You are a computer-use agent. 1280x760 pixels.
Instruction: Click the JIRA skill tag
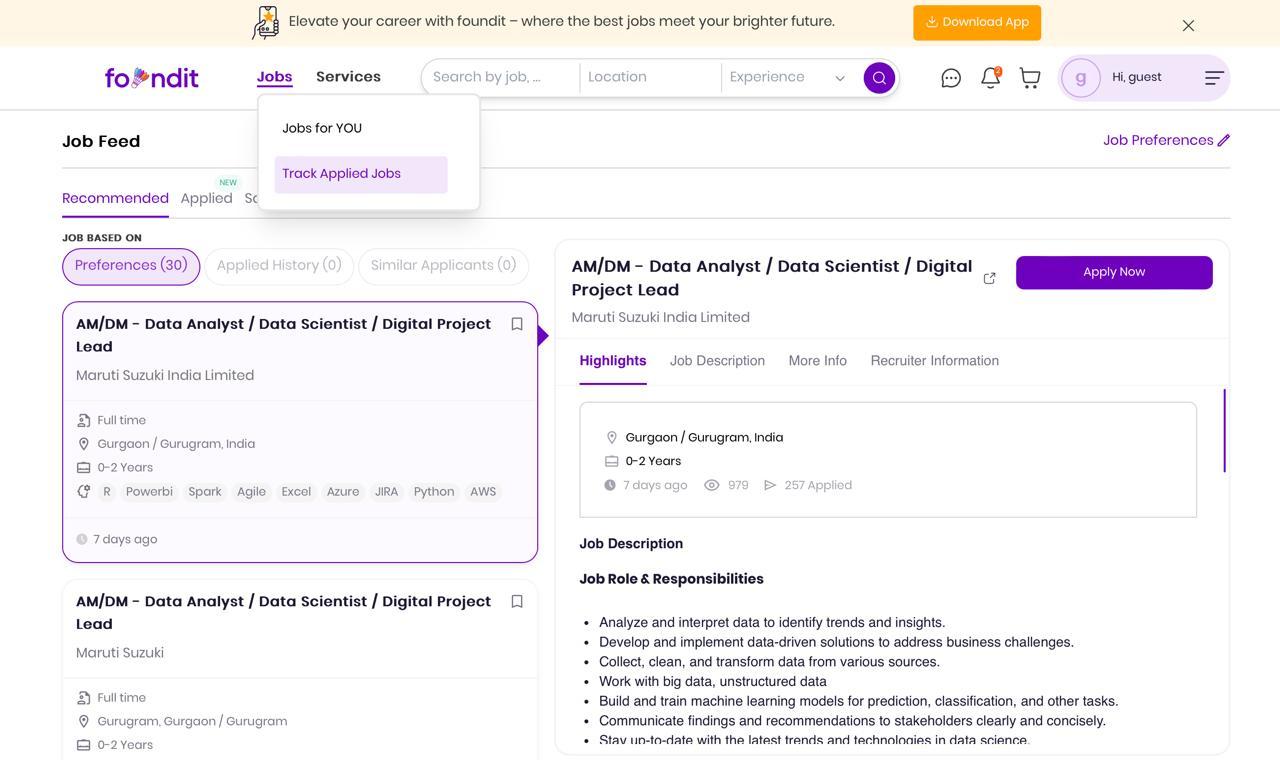(x=386, y=492)
